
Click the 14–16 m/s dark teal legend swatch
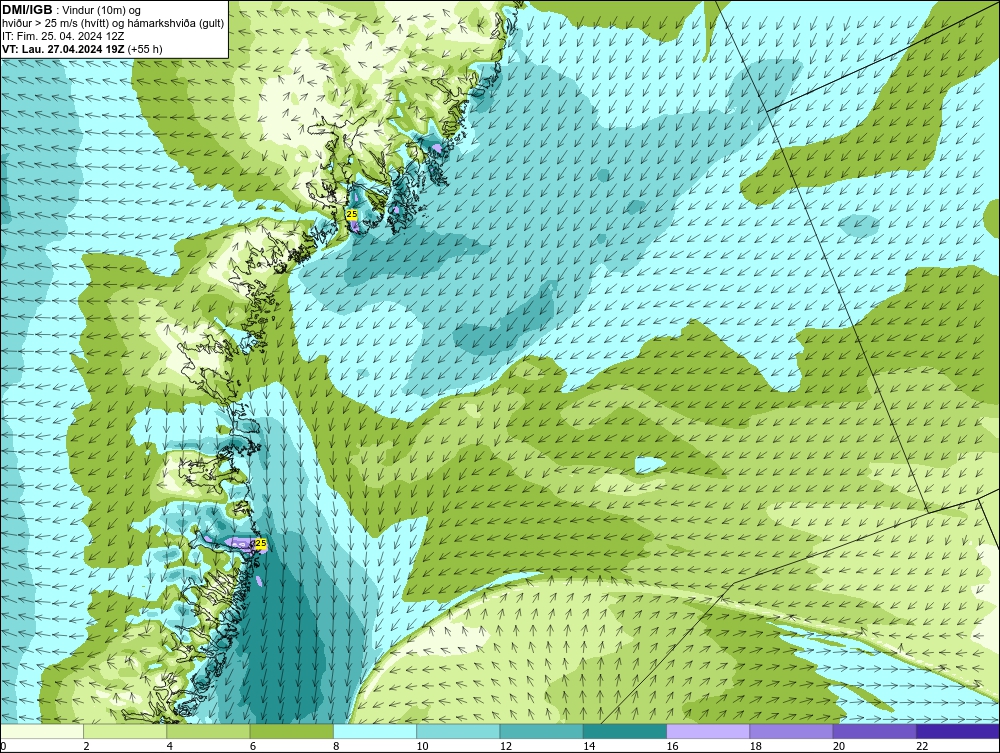pos(625,731)
